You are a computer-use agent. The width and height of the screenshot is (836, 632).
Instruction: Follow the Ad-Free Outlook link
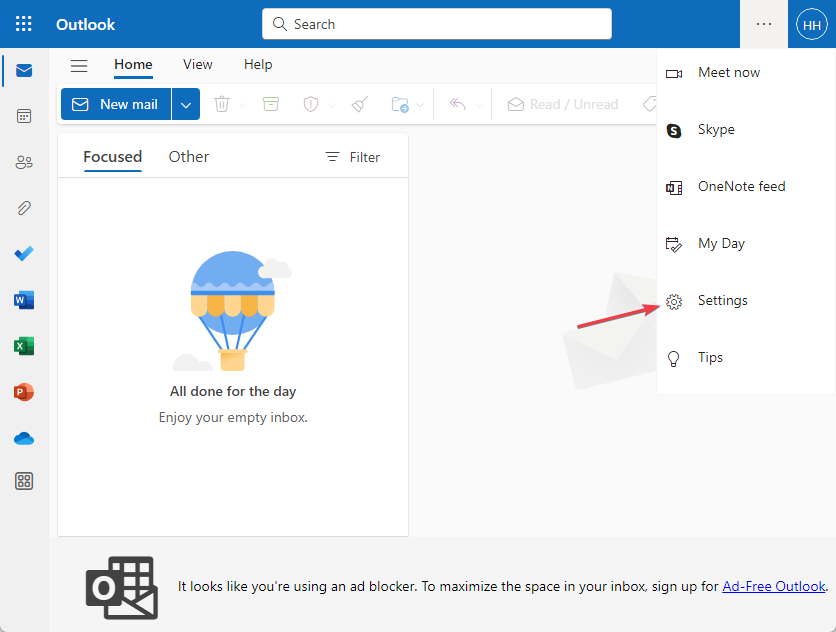coord(773,586)
